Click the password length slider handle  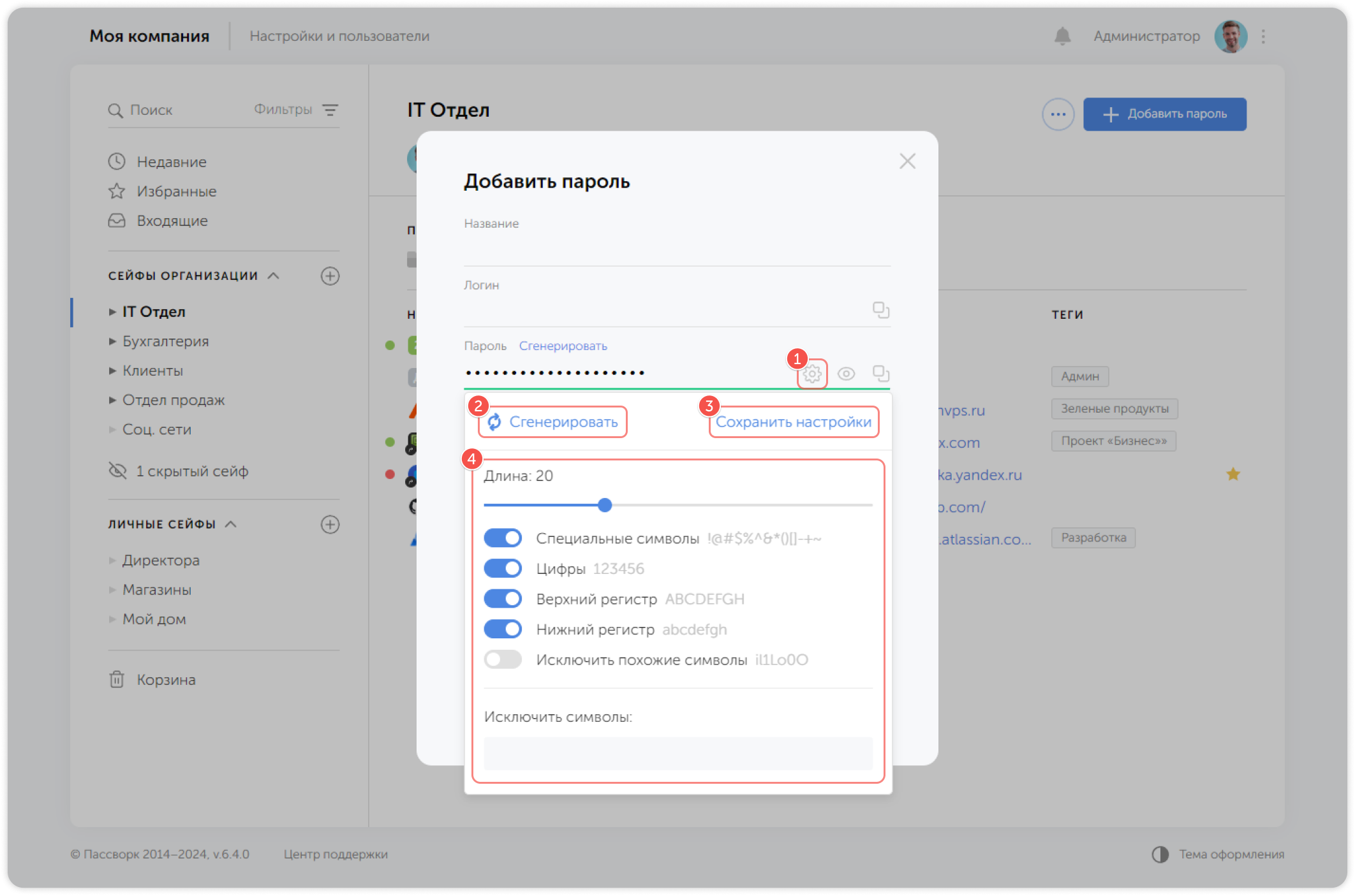605,505
